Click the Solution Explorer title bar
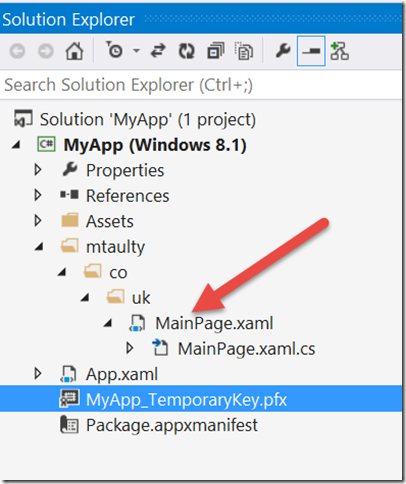Viewport: 406px width, 484px height. point(201,19)
